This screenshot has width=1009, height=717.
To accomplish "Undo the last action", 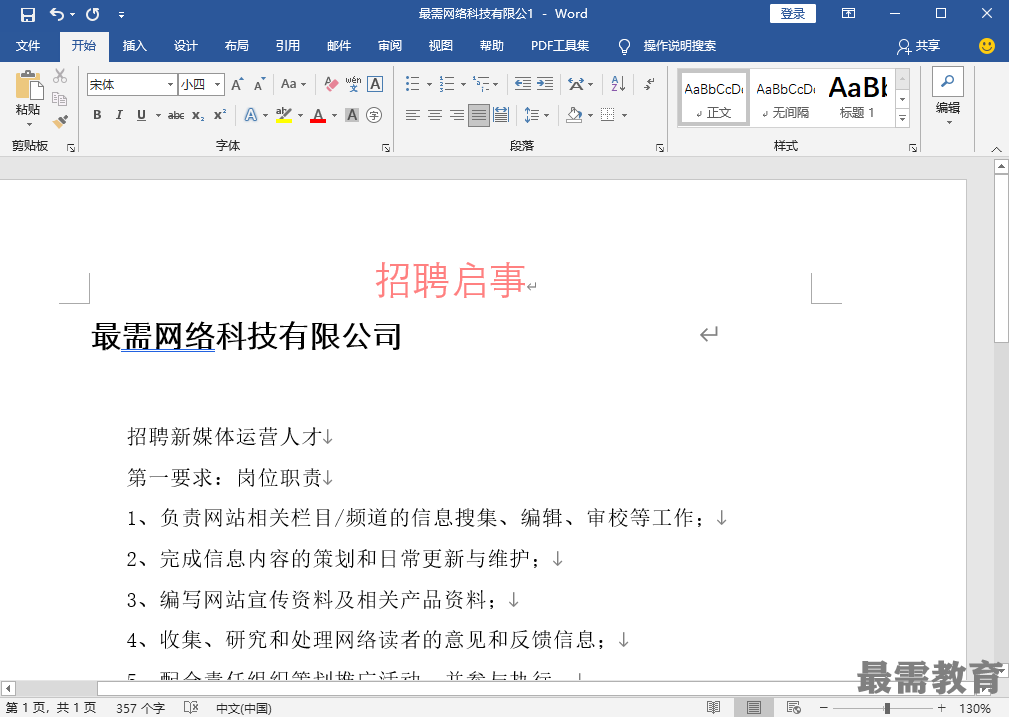I will click(57, 14).
